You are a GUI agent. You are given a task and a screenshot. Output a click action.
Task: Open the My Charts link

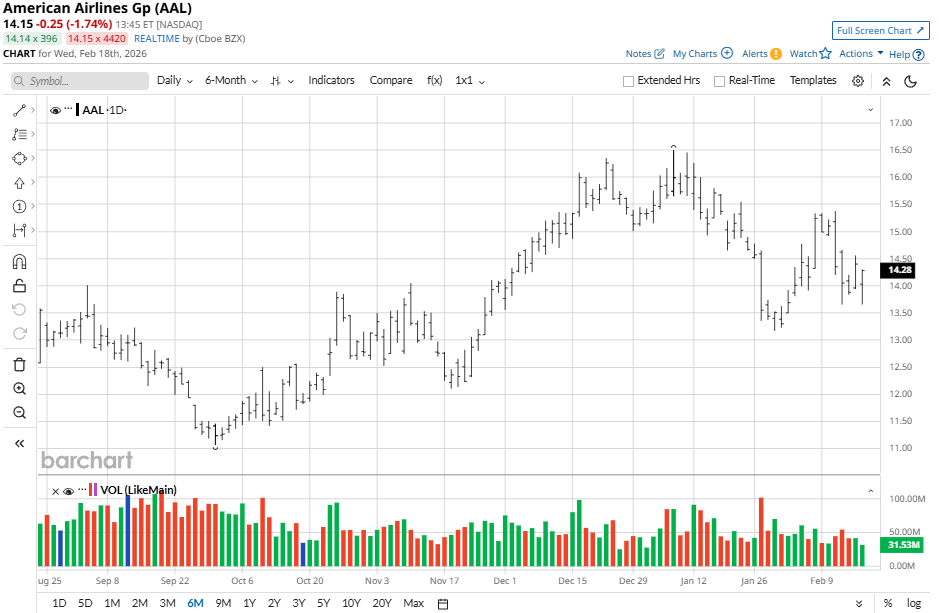(702, 54)
